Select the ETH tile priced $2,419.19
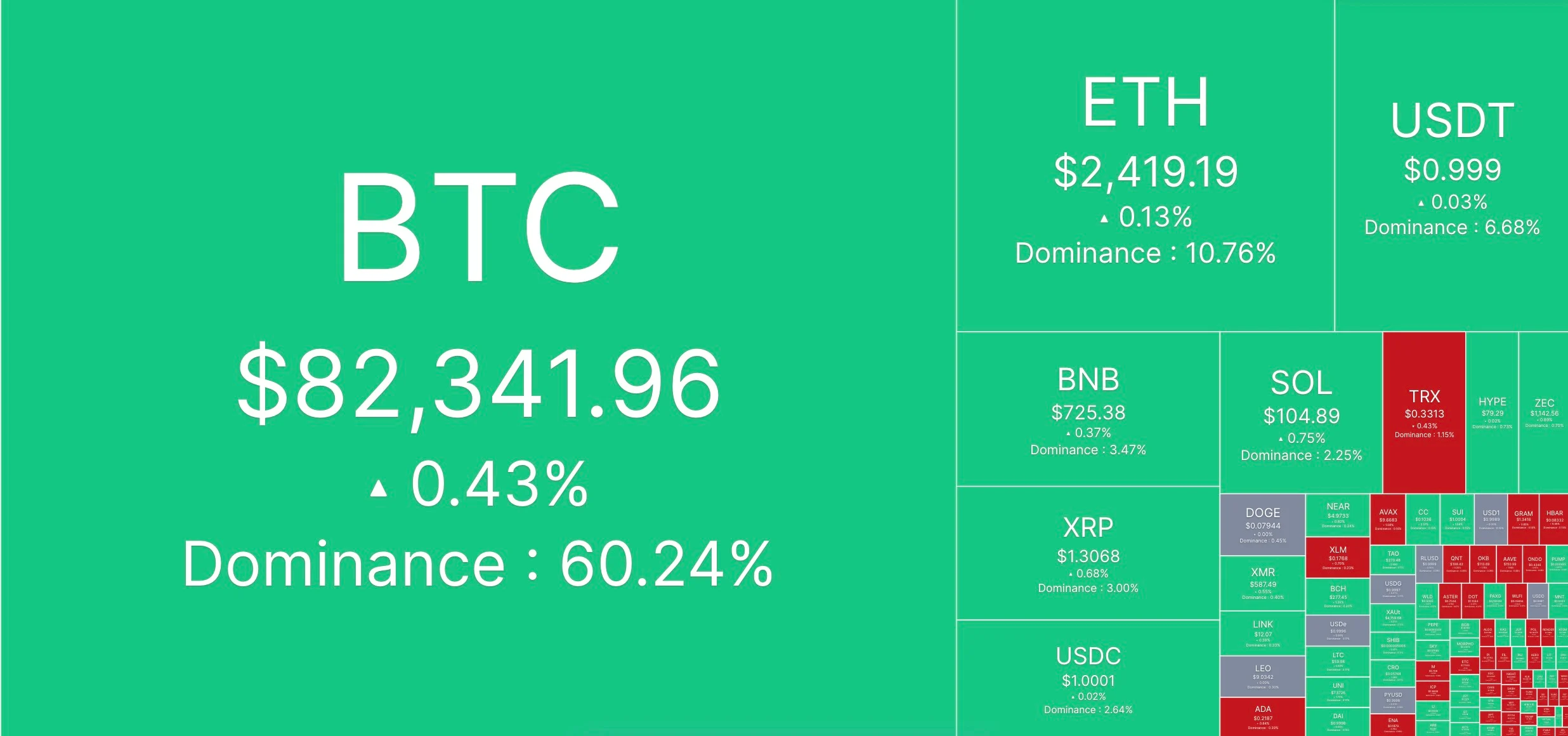This screenshot has width=1568, height=736. (1146, 166)
